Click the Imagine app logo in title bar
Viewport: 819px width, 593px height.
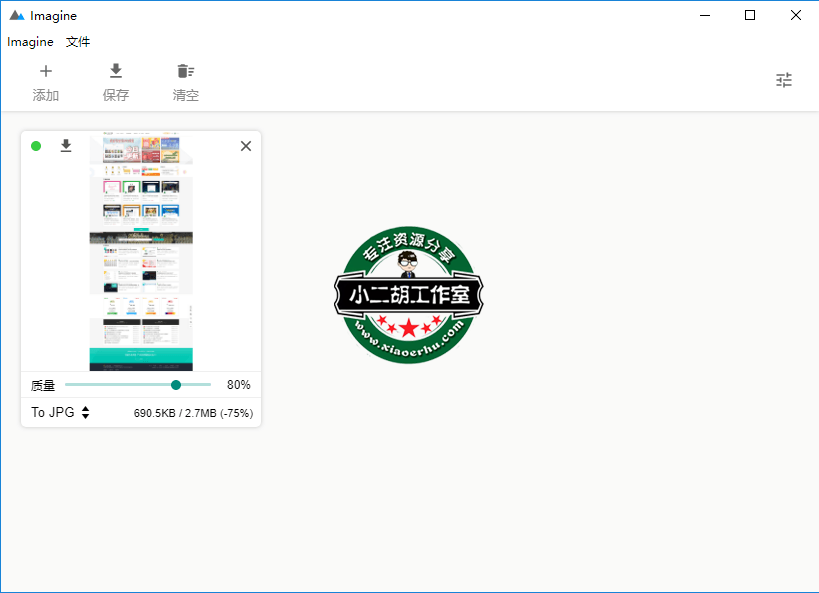click(16, 16)
